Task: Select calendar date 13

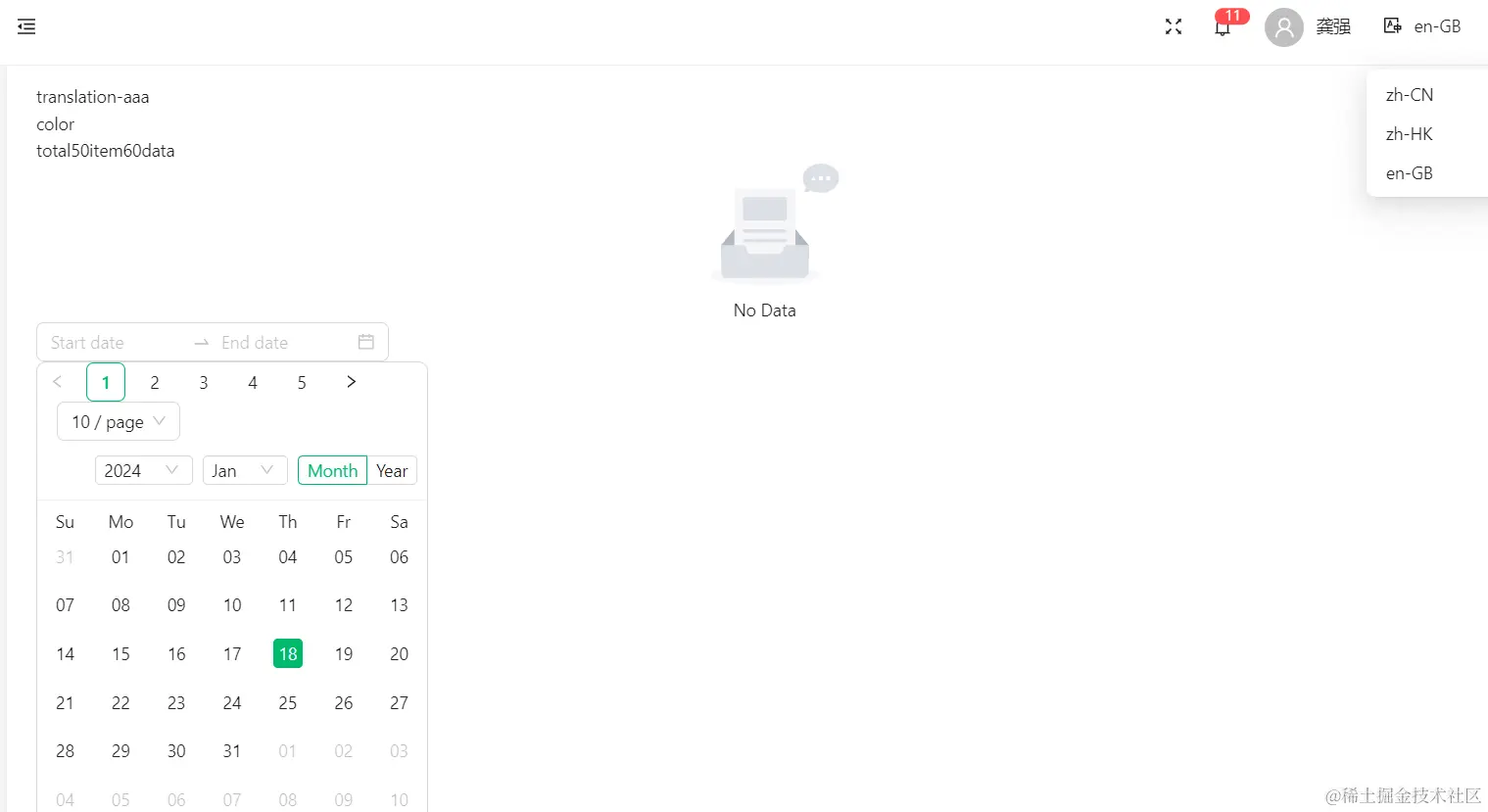Action: click(400, 604)
